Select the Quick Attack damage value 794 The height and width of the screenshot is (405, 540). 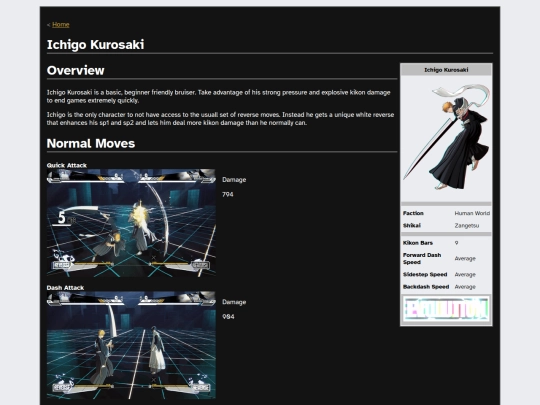tap(228, 194)
